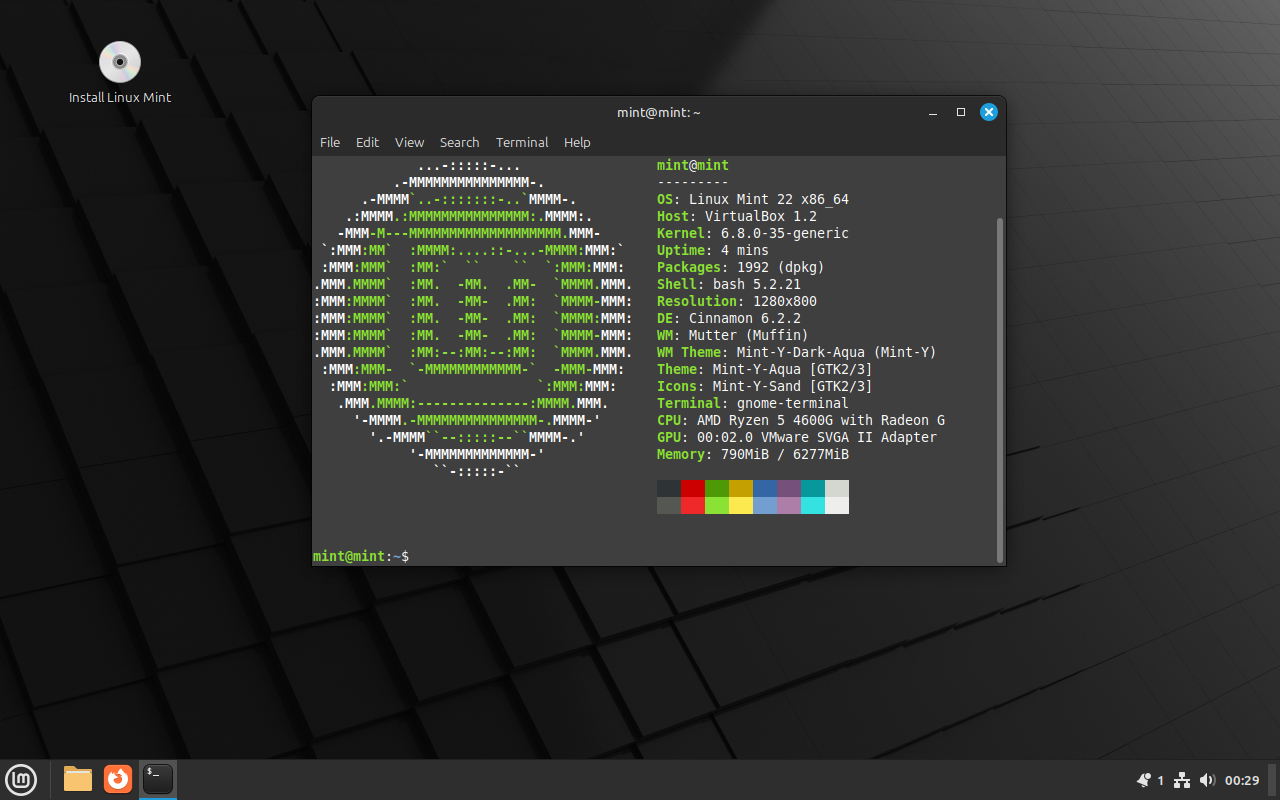Open the Linux Mint menu
Image resolution: width=1280 pixels, height=800 pixels.
21,779
